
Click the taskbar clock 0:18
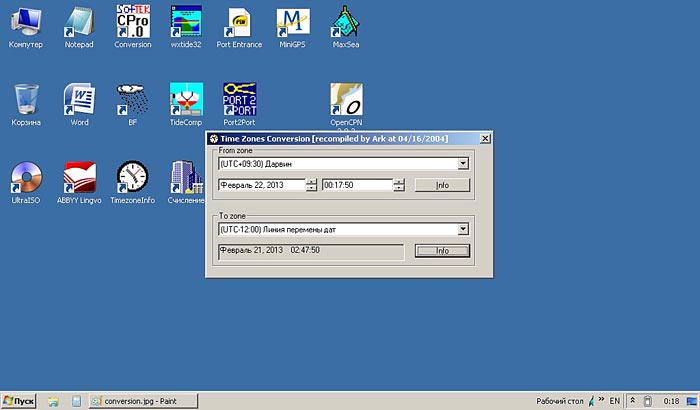click(671, 401)
